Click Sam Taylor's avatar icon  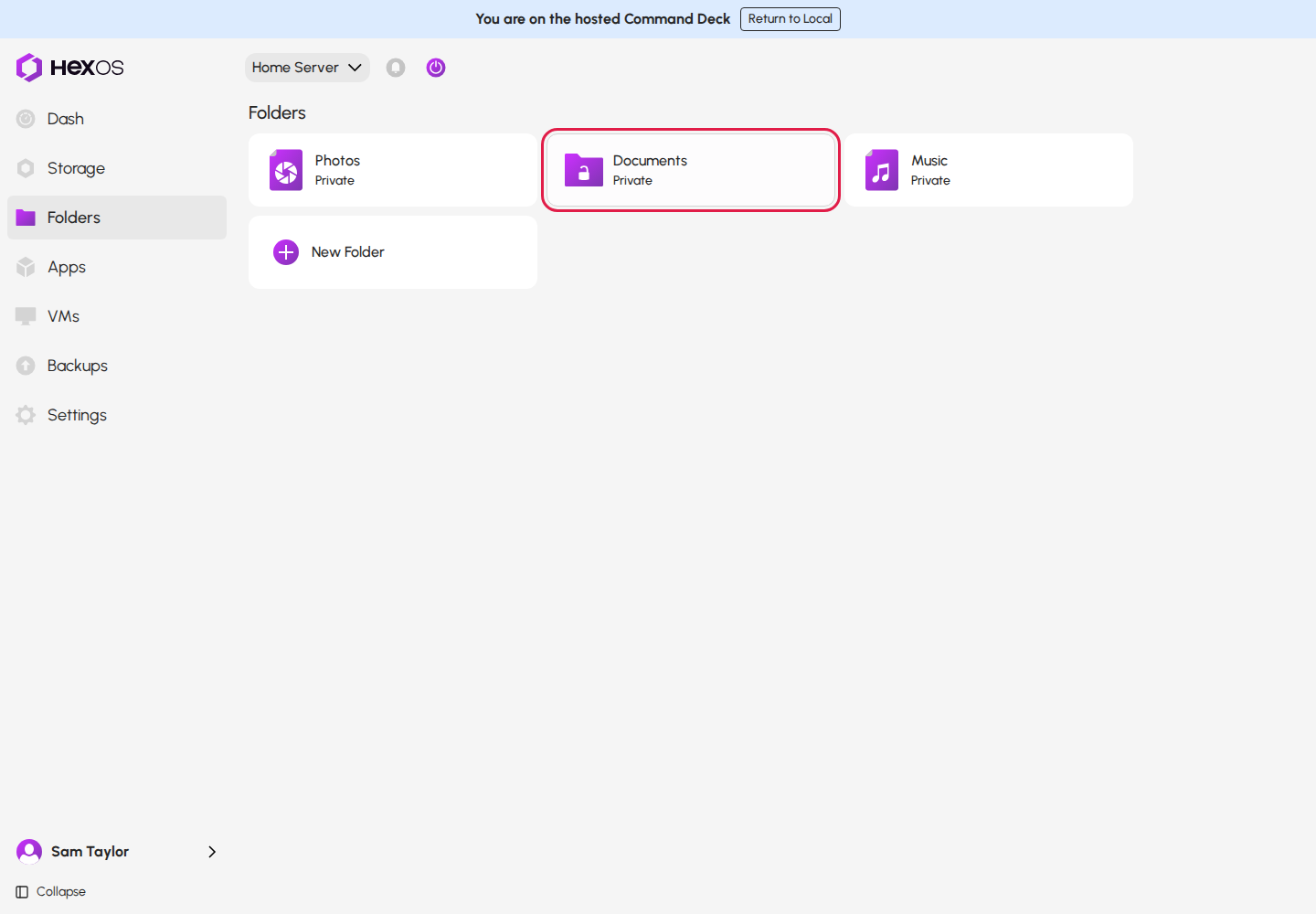pyautogui.click(x=29, y=852)
